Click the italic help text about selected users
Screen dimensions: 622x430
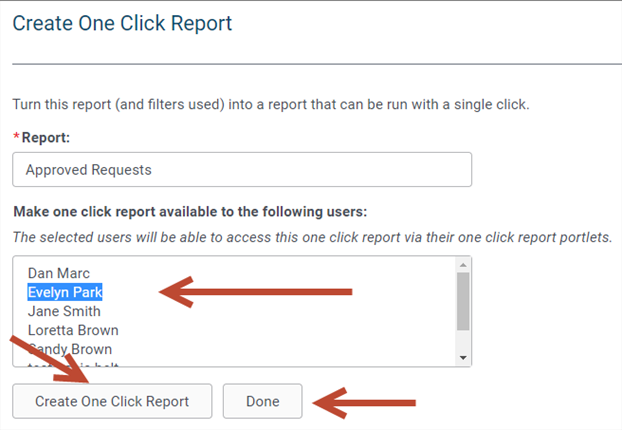(x=313, y=237)
